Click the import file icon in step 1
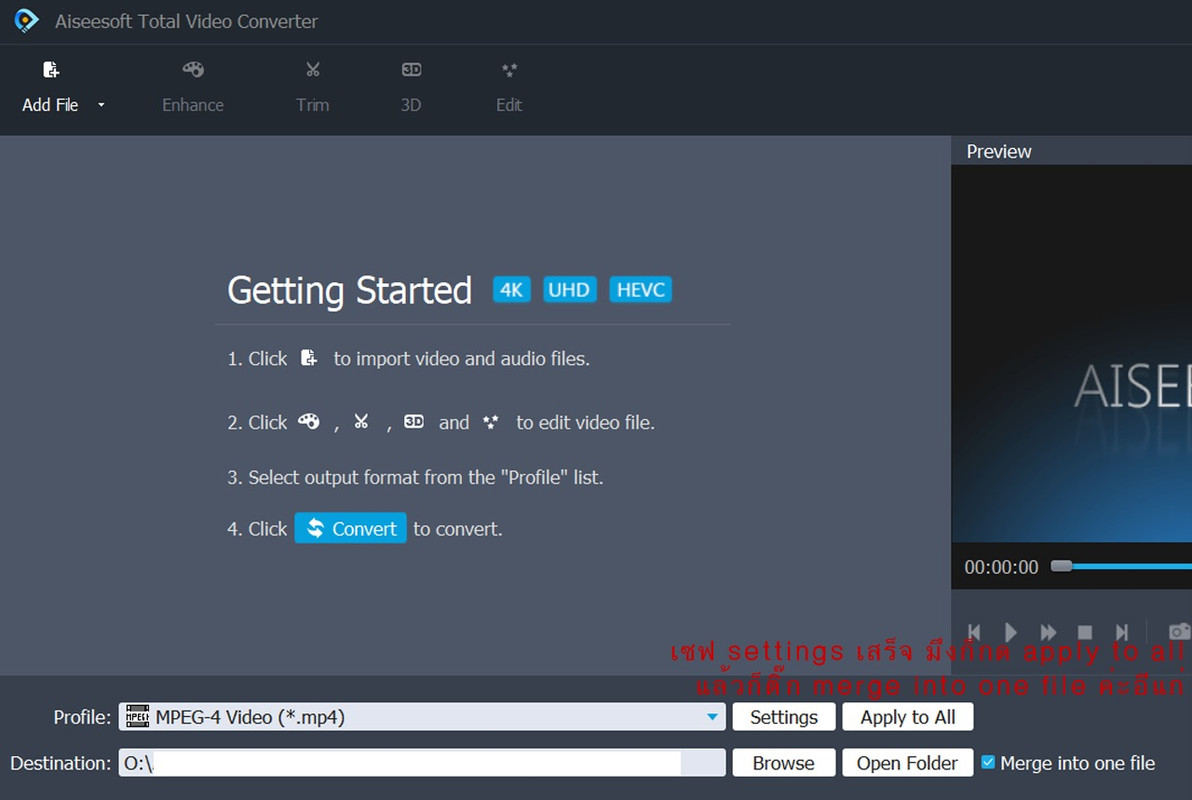The width and height of the screenshot is (1192, 800). click(309, 357)
